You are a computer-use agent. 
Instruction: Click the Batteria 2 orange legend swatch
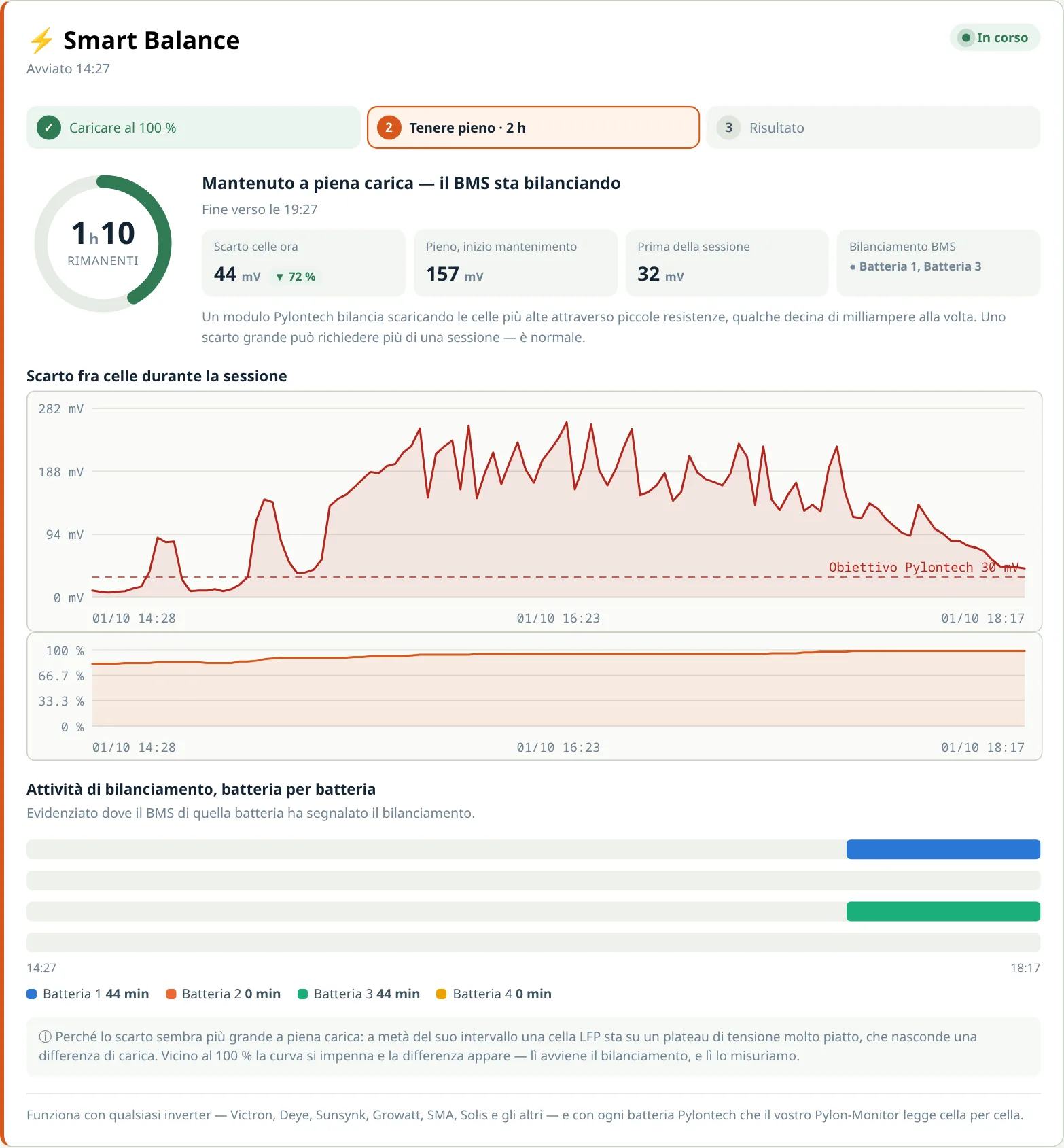pyautogui.click(x=171, y=994)
